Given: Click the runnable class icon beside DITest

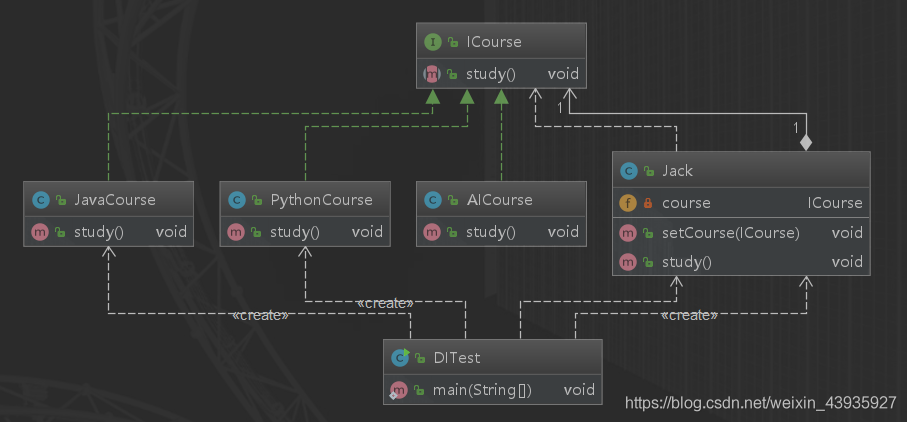Looking at the screenshot, I should [400, 358].
